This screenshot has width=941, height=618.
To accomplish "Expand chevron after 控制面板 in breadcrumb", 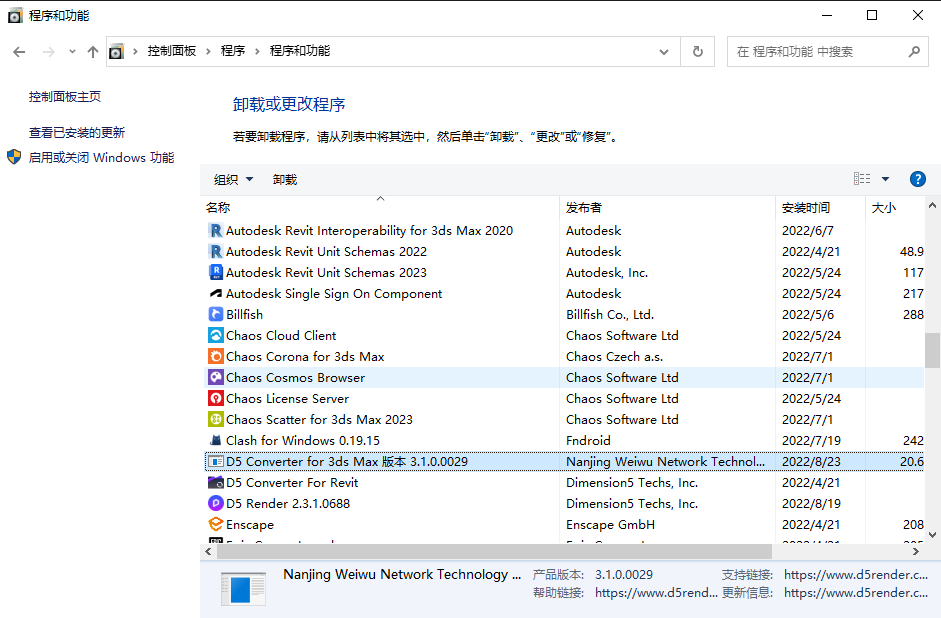I will point(208,52).
